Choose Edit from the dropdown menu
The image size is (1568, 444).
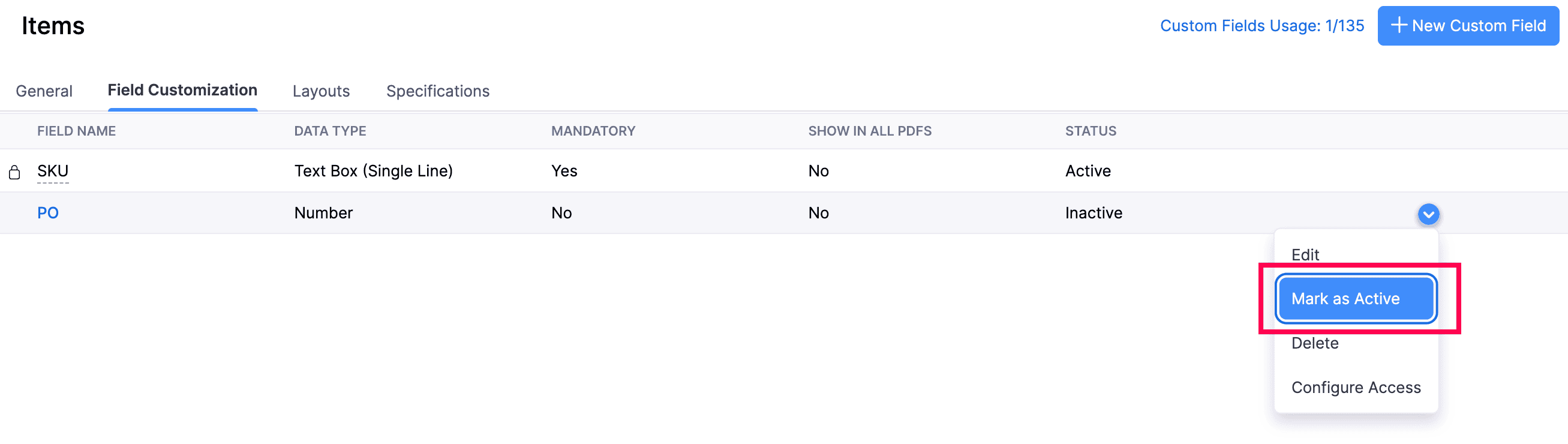1305,254
